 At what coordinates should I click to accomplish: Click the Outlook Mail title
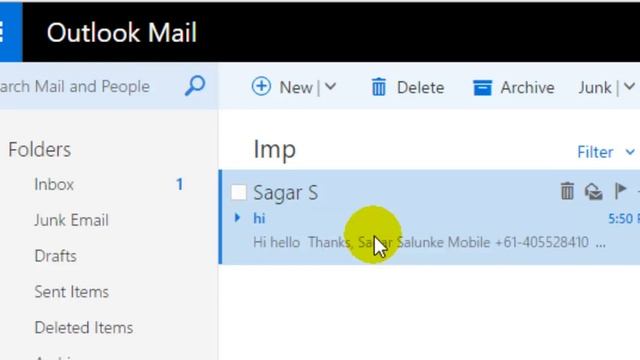[122, 32]
